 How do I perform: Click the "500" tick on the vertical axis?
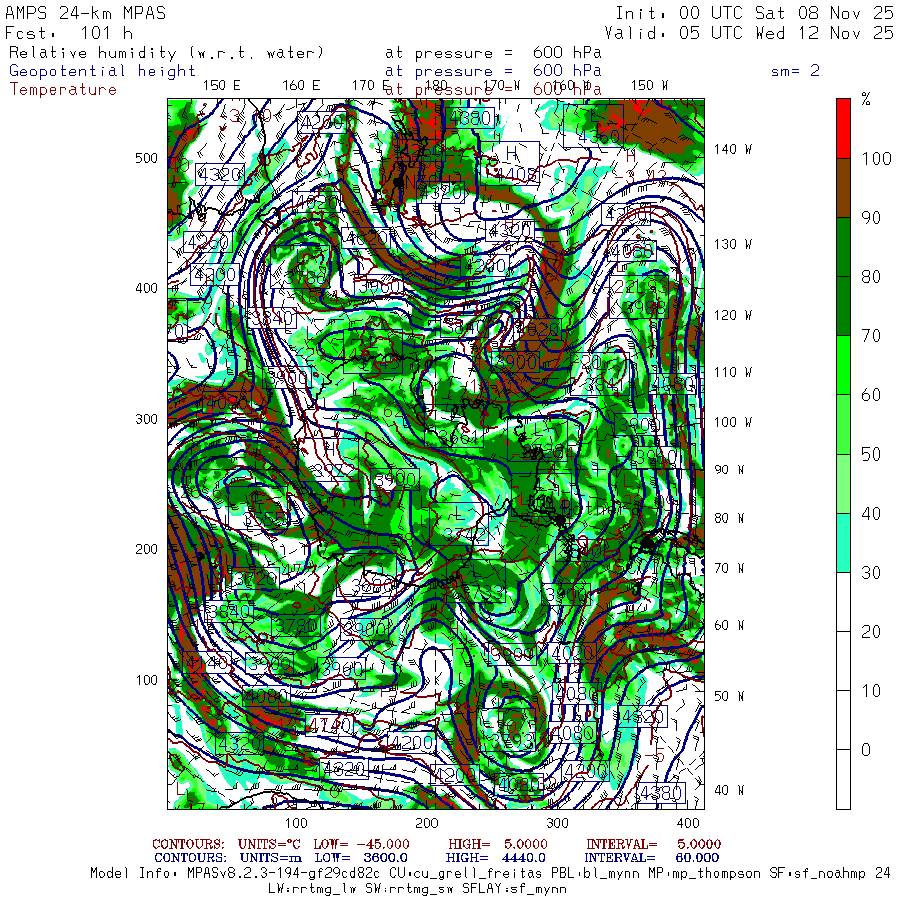click(146, 158)
